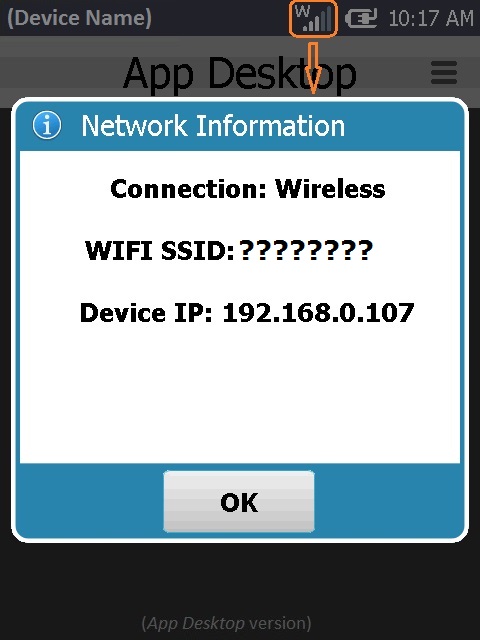The width and height of the screenshot is (480, 640).
Task: Click OK to dismiss Network Information
Action: tap(239, 502)
